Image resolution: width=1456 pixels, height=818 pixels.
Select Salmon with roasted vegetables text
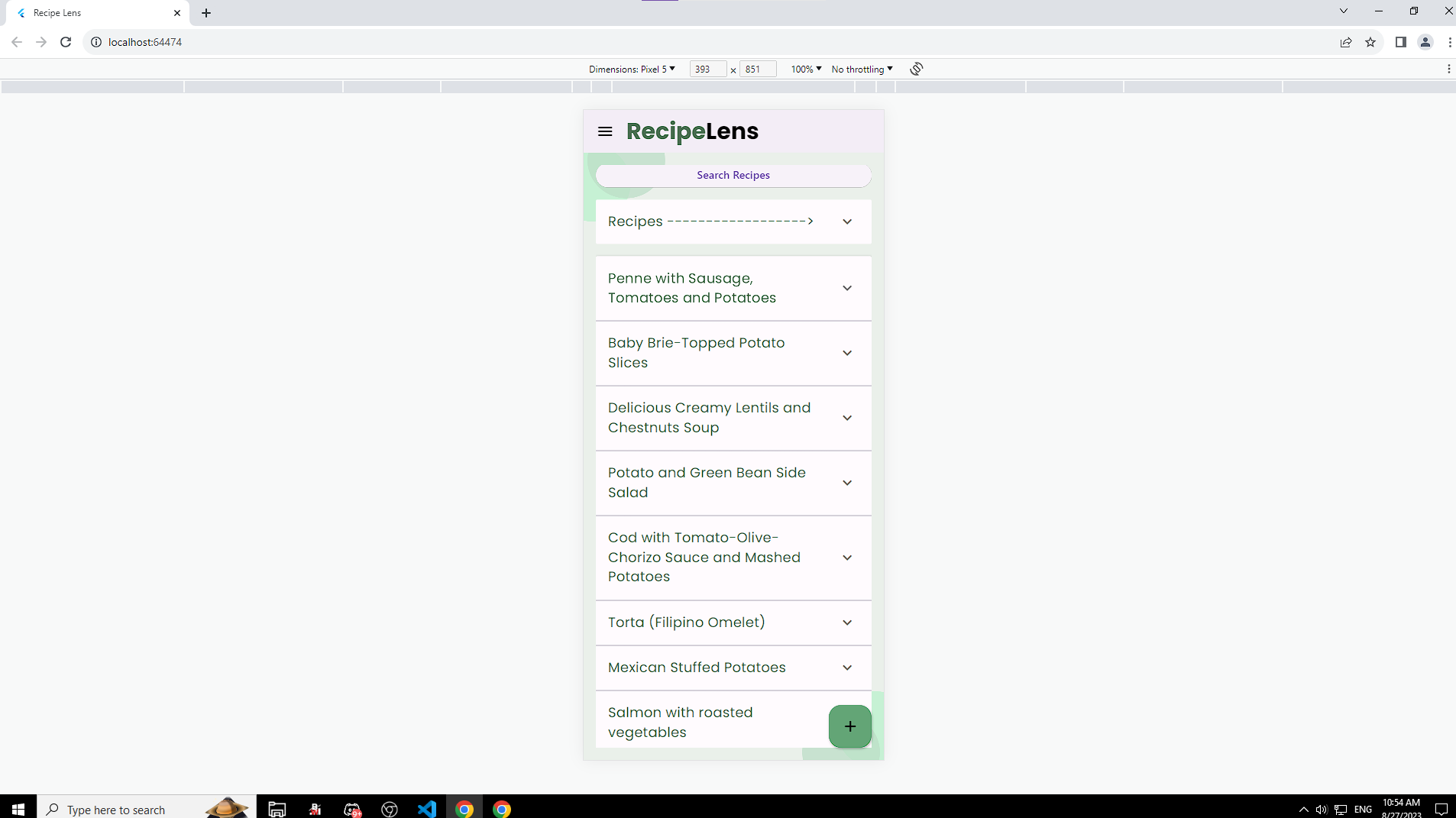point(681,722)
